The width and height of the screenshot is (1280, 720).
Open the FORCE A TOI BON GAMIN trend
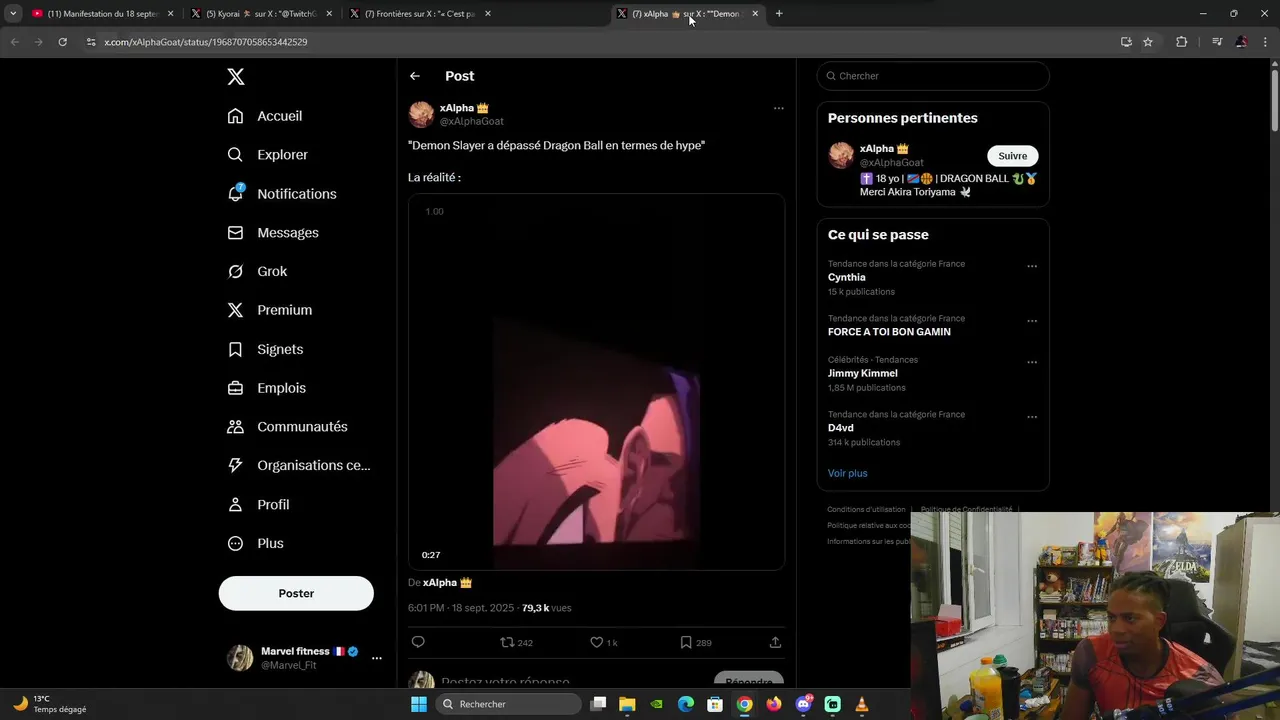(x=889, y=332)
